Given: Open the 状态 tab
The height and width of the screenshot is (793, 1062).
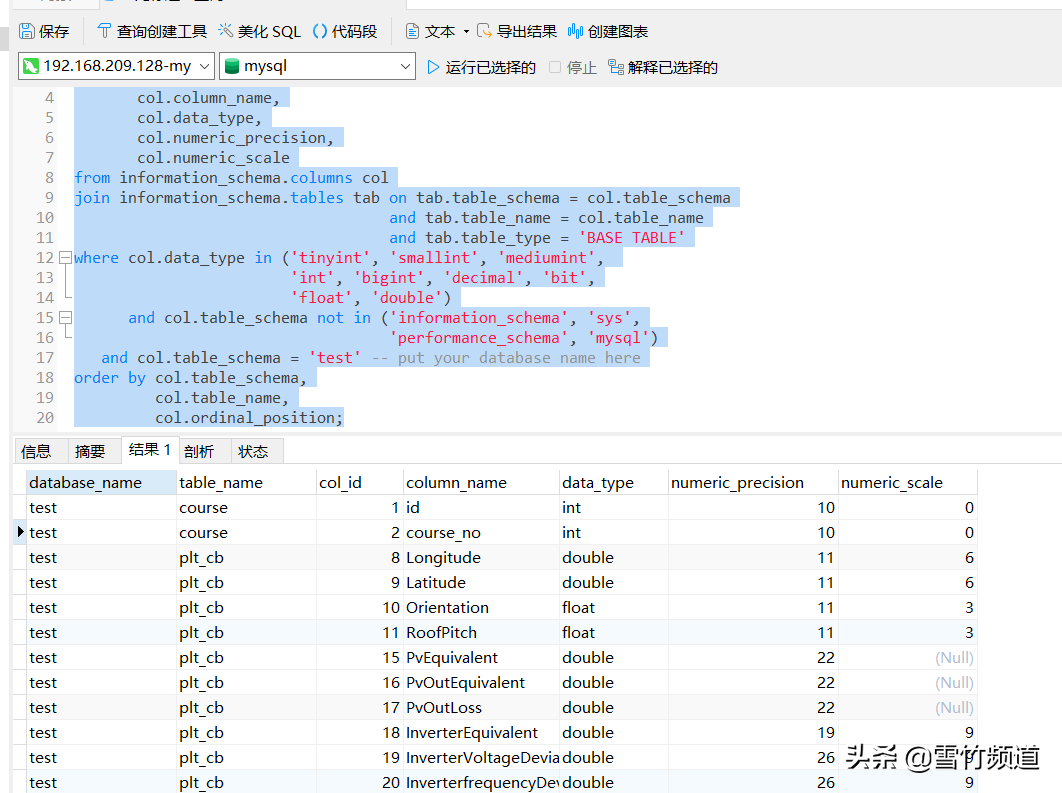Looking at the screenshot, I should click(253, 451).
